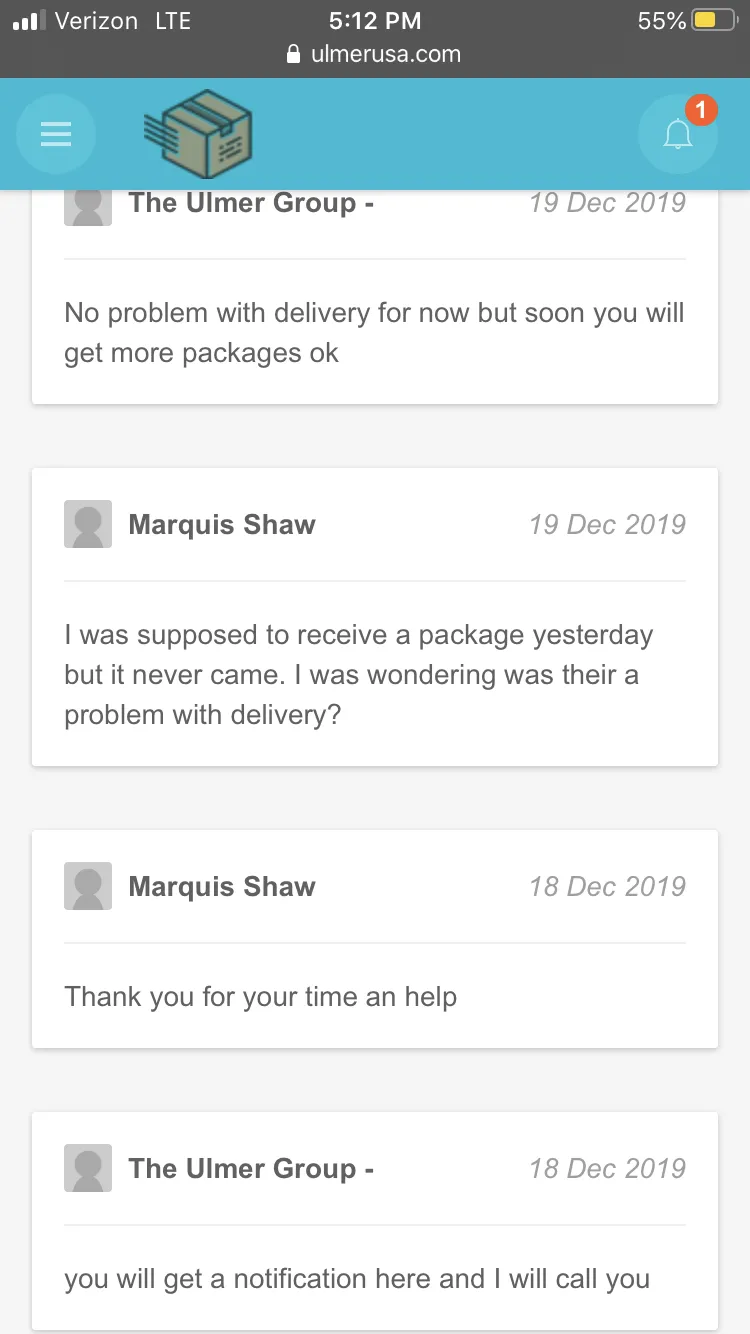The image size is (750, 1334).
Task: Tap Marquis Shaw's avatar on 19 Dec message
Action: coord(88,524)
